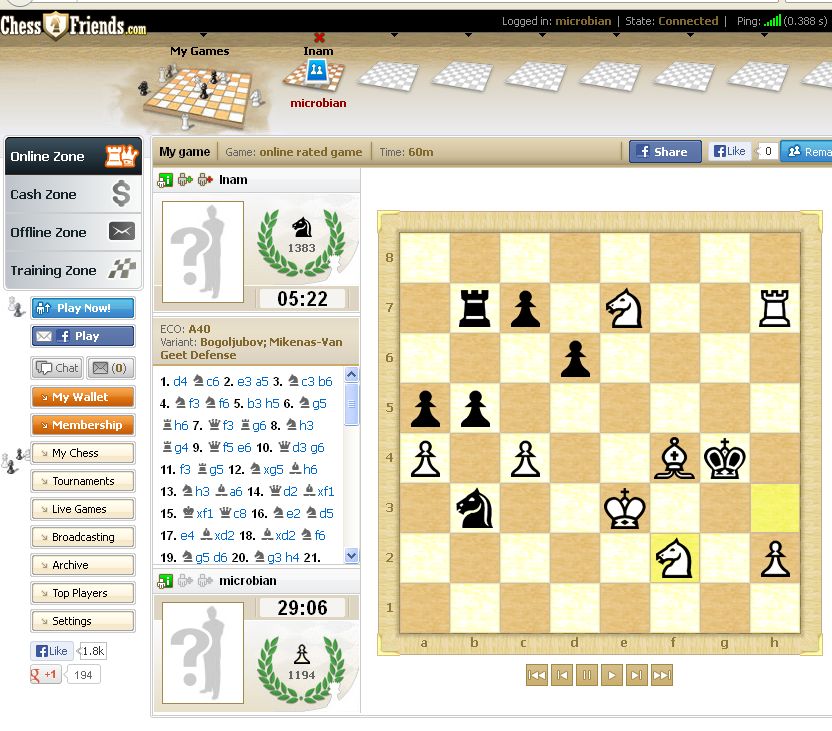Pause the move replay

coord(587,675)
